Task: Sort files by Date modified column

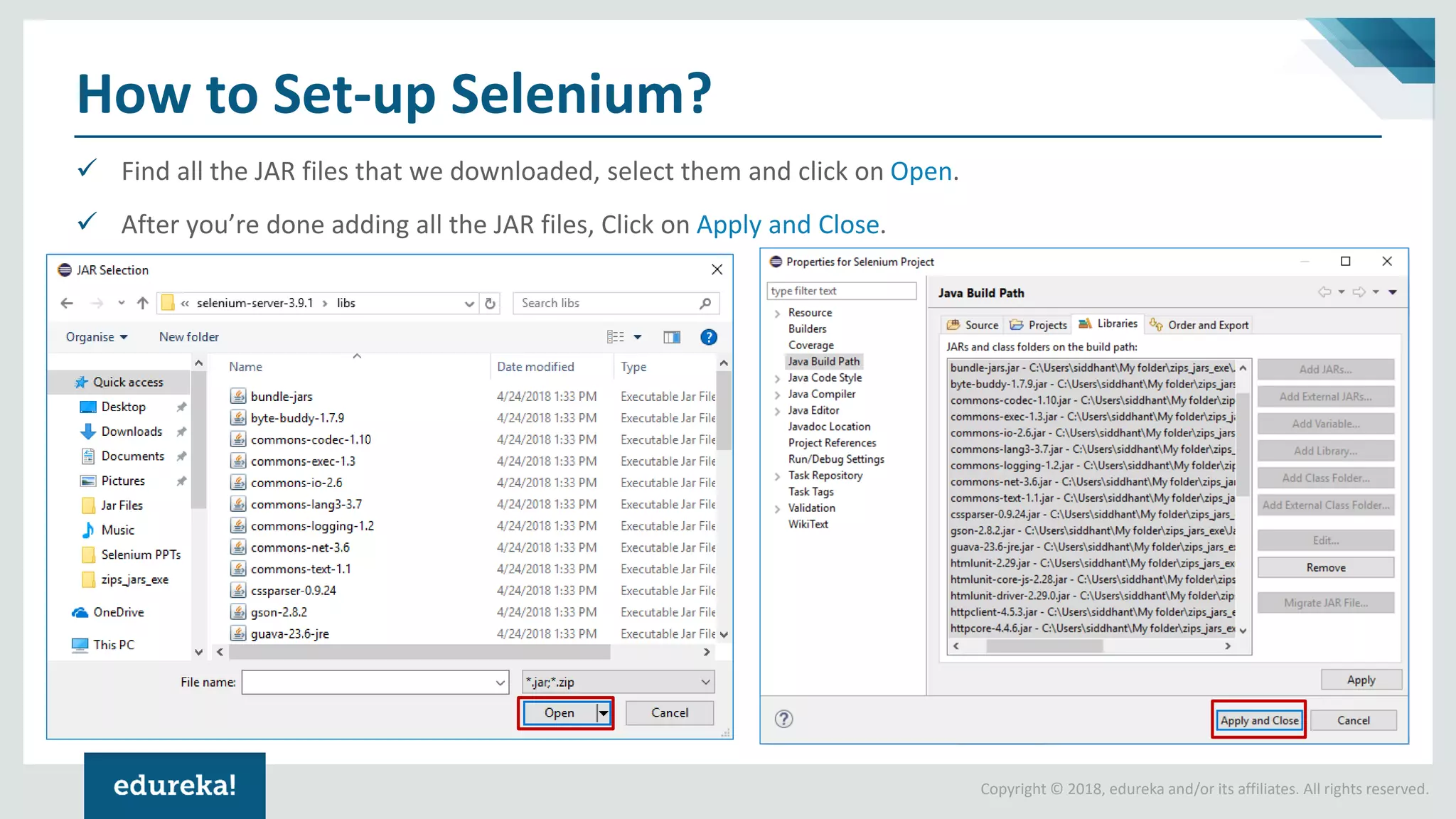Action: [x=535, y=367]
